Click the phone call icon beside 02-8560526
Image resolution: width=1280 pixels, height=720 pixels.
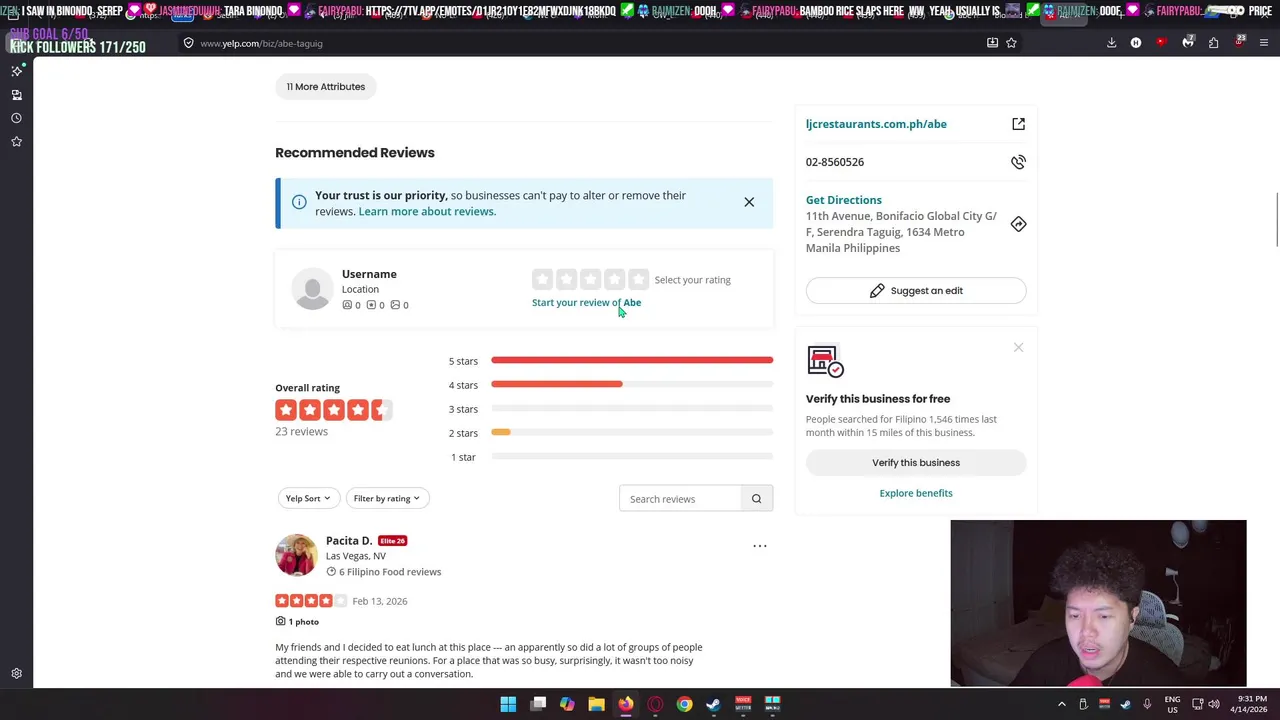(1018, 162)
